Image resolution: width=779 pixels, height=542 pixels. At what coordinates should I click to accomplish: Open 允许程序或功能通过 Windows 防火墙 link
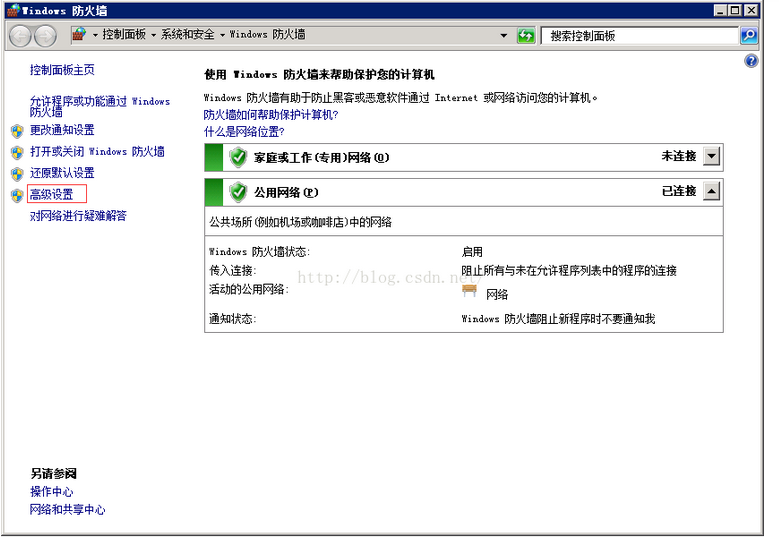click(100, 106)
